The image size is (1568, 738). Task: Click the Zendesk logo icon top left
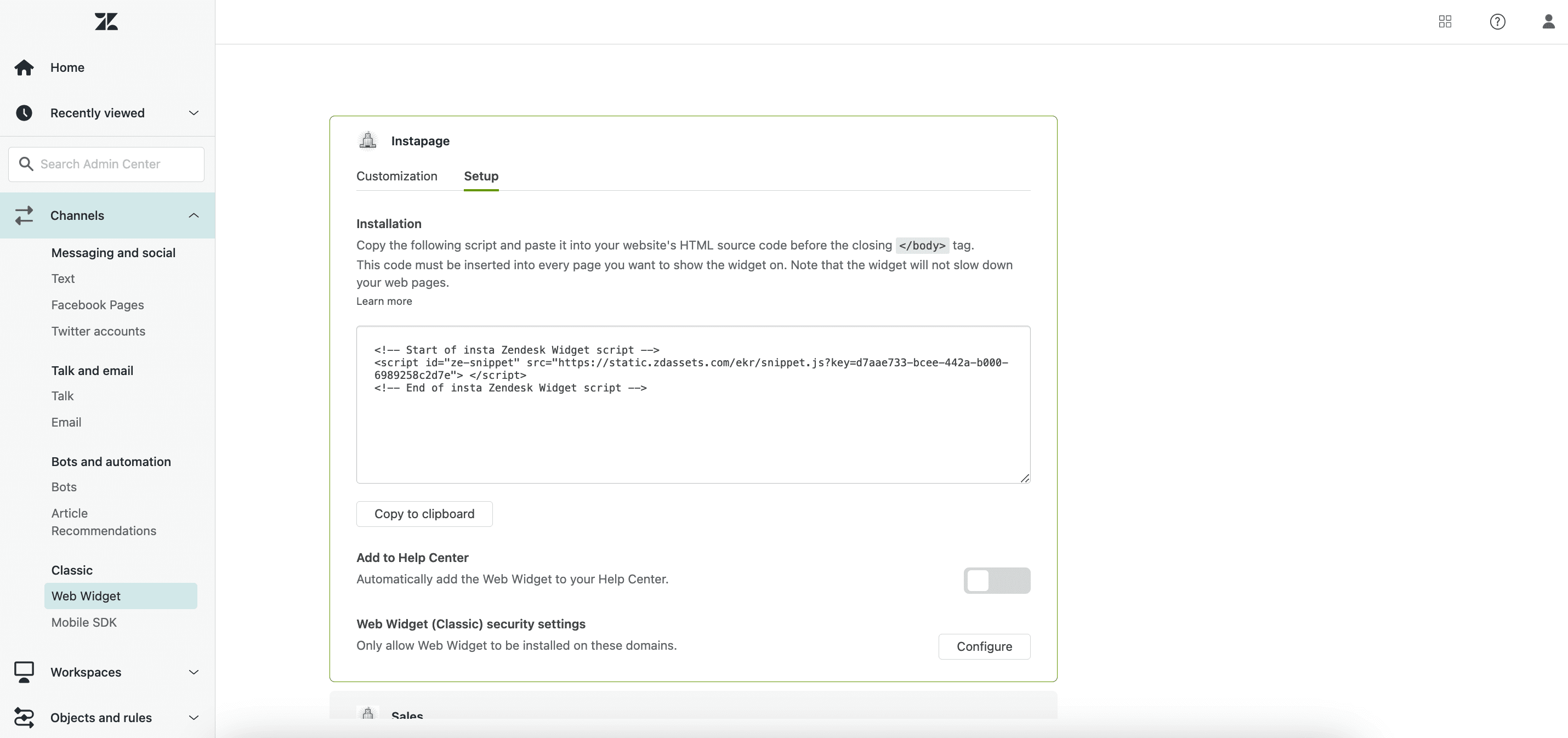106,21
